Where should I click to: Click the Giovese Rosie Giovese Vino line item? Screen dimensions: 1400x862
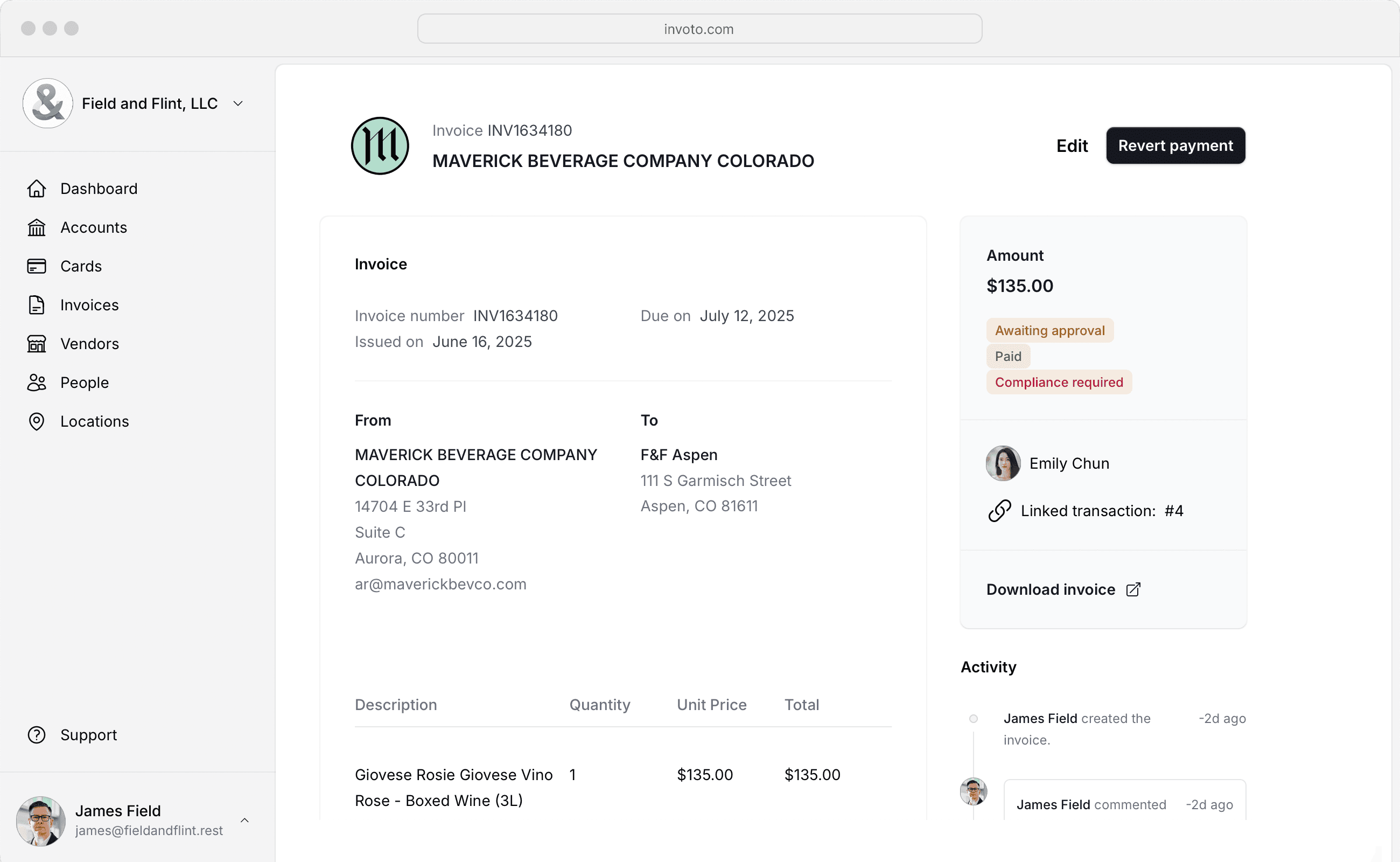point(453,787)
